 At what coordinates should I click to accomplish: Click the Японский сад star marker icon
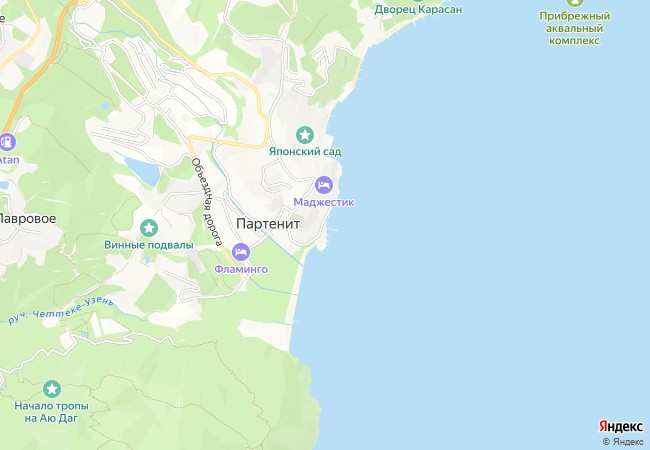[x=305, y=135]
